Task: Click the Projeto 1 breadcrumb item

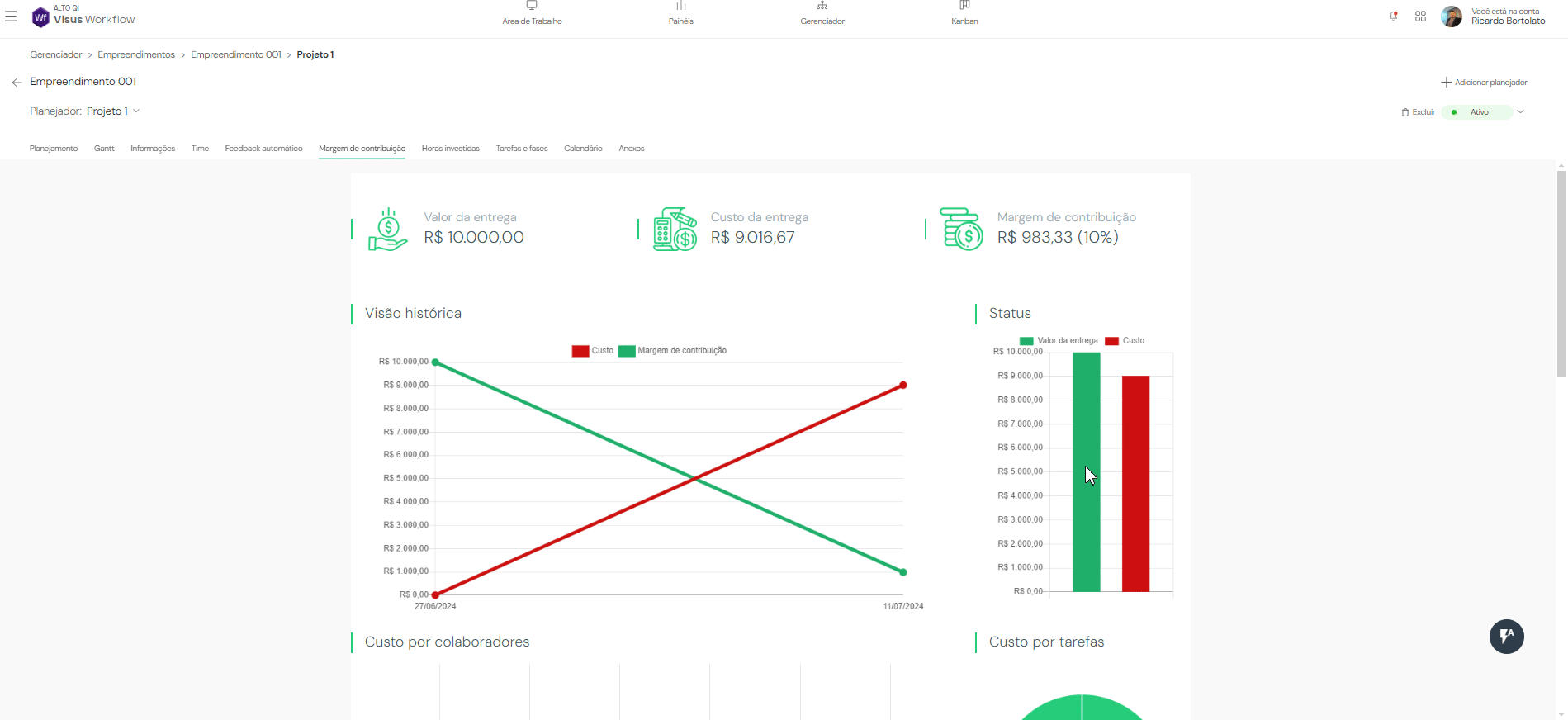Action: (x=315, y=54)
